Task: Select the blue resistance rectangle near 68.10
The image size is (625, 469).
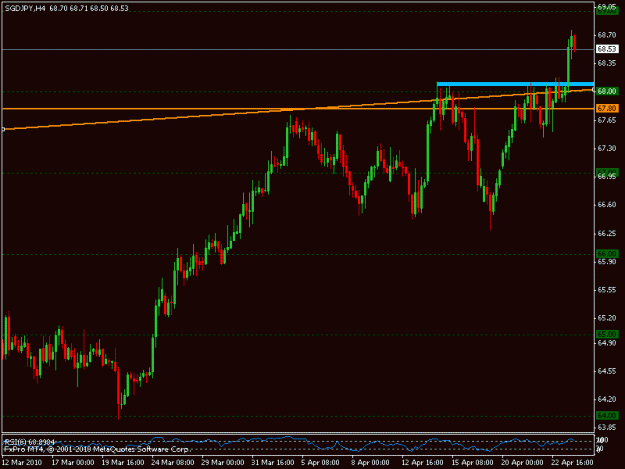Action: (515, 84)
